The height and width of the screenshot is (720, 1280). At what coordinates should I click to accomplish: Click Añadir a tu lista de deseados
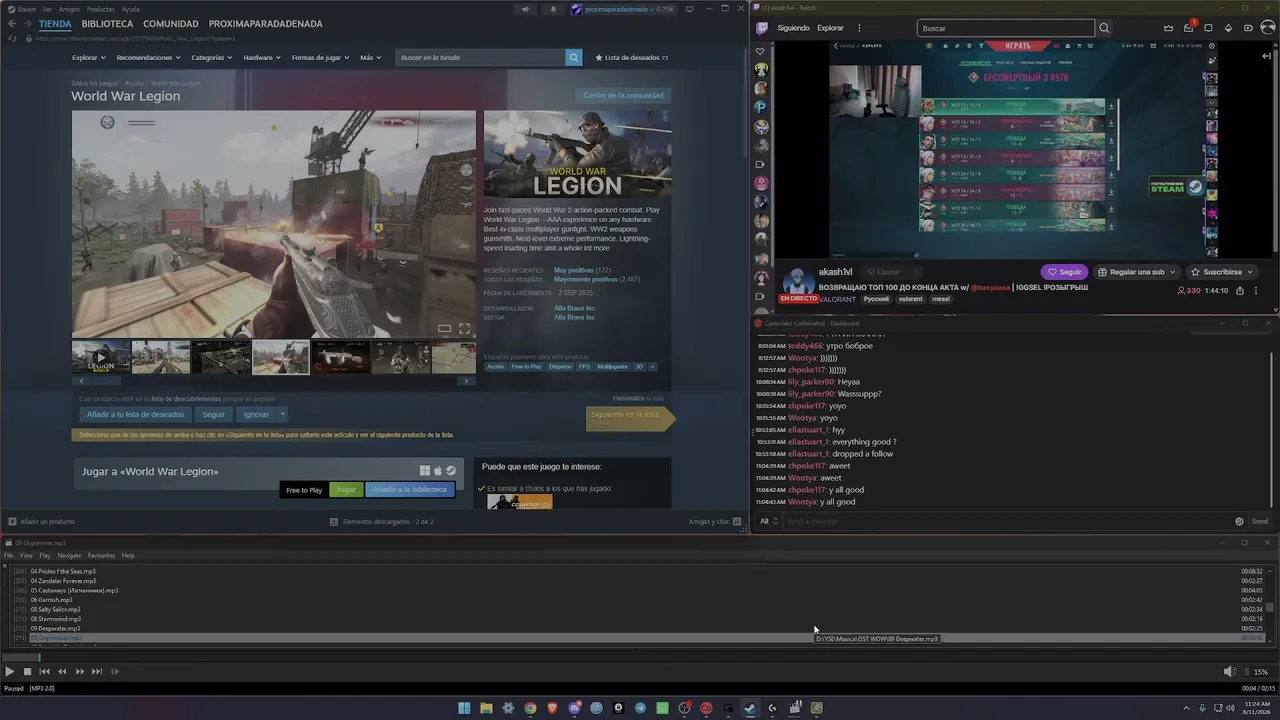tap(135, 414)
